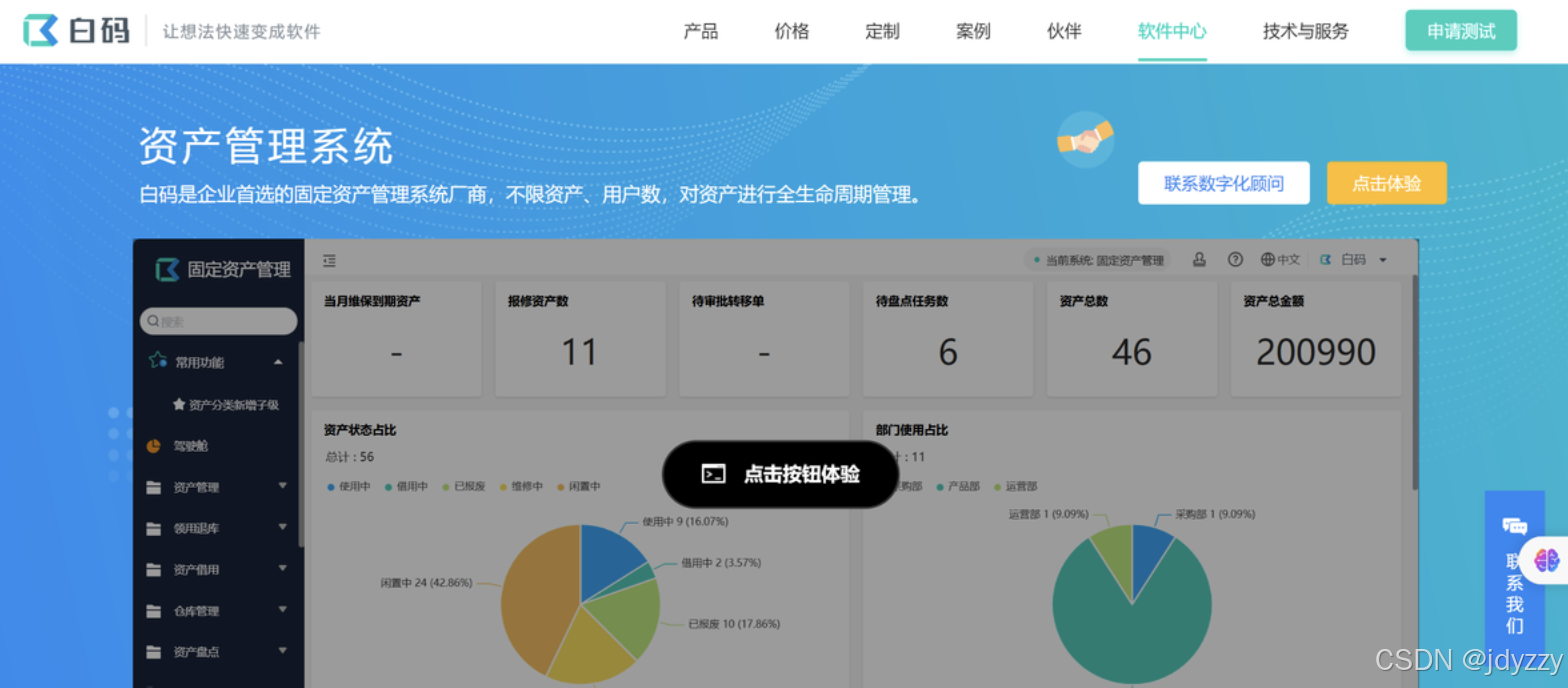Click the 资产状态占比 chart title

360,430
